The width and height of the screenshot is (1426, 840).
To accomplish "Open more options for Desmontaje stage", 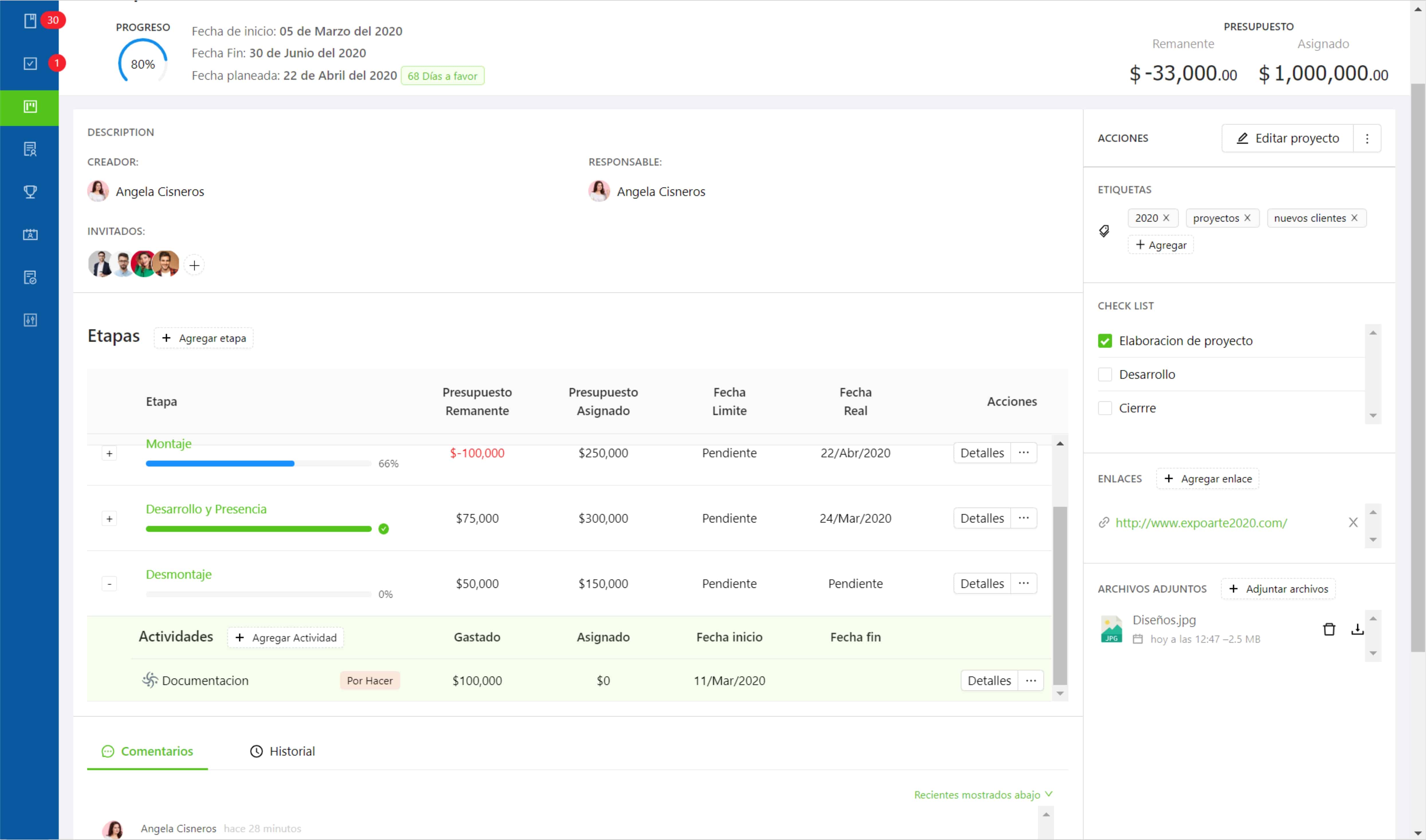I will coord(1024,583).
